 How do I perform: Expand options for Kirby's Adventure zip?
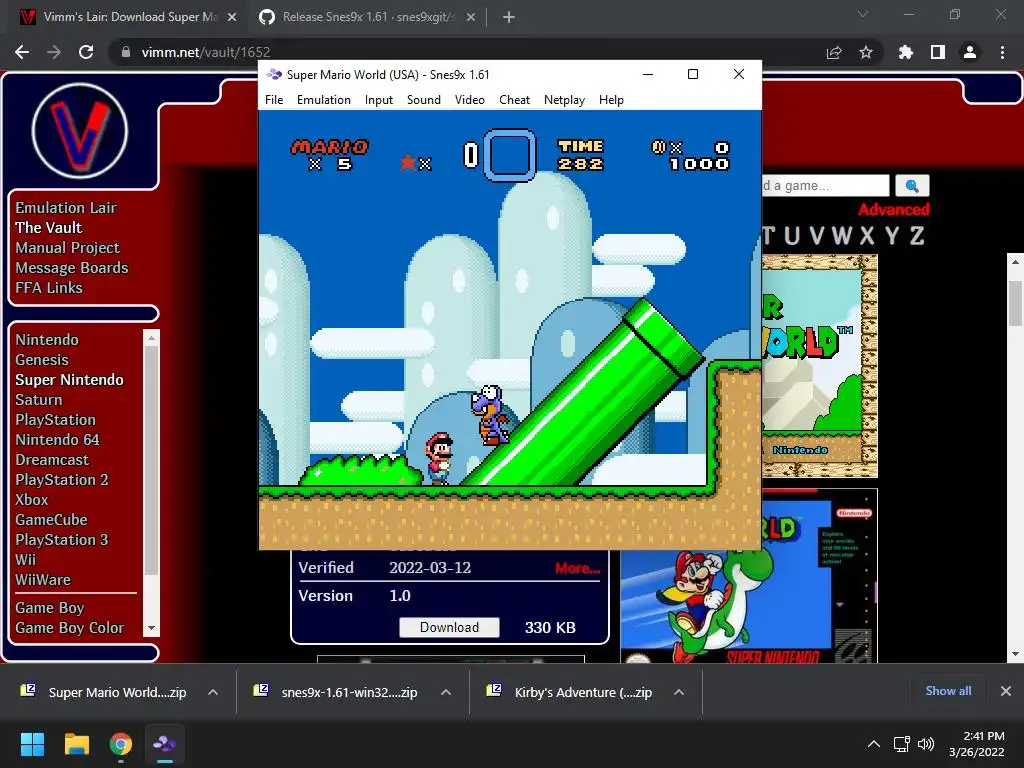pos(679,692)
